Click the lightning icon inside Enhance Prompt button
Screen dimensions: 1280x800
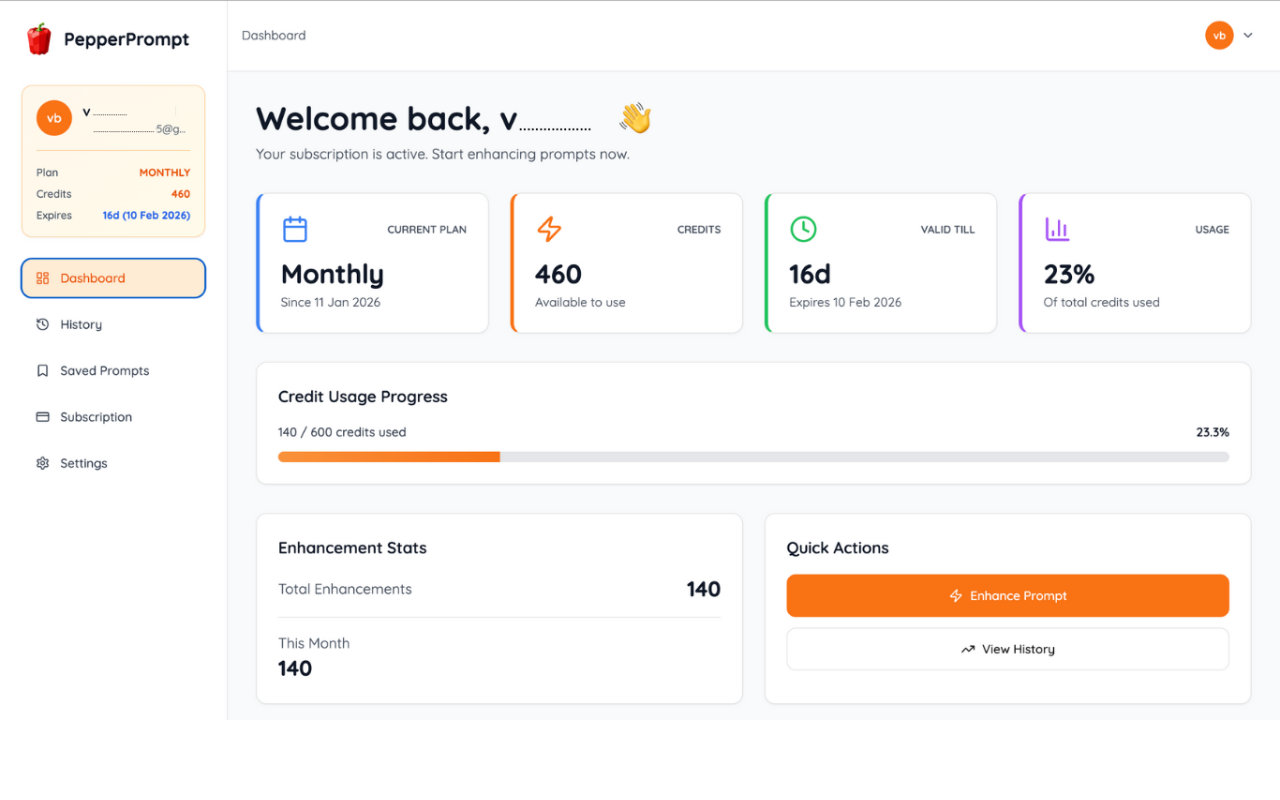click(x=956, y=596)
